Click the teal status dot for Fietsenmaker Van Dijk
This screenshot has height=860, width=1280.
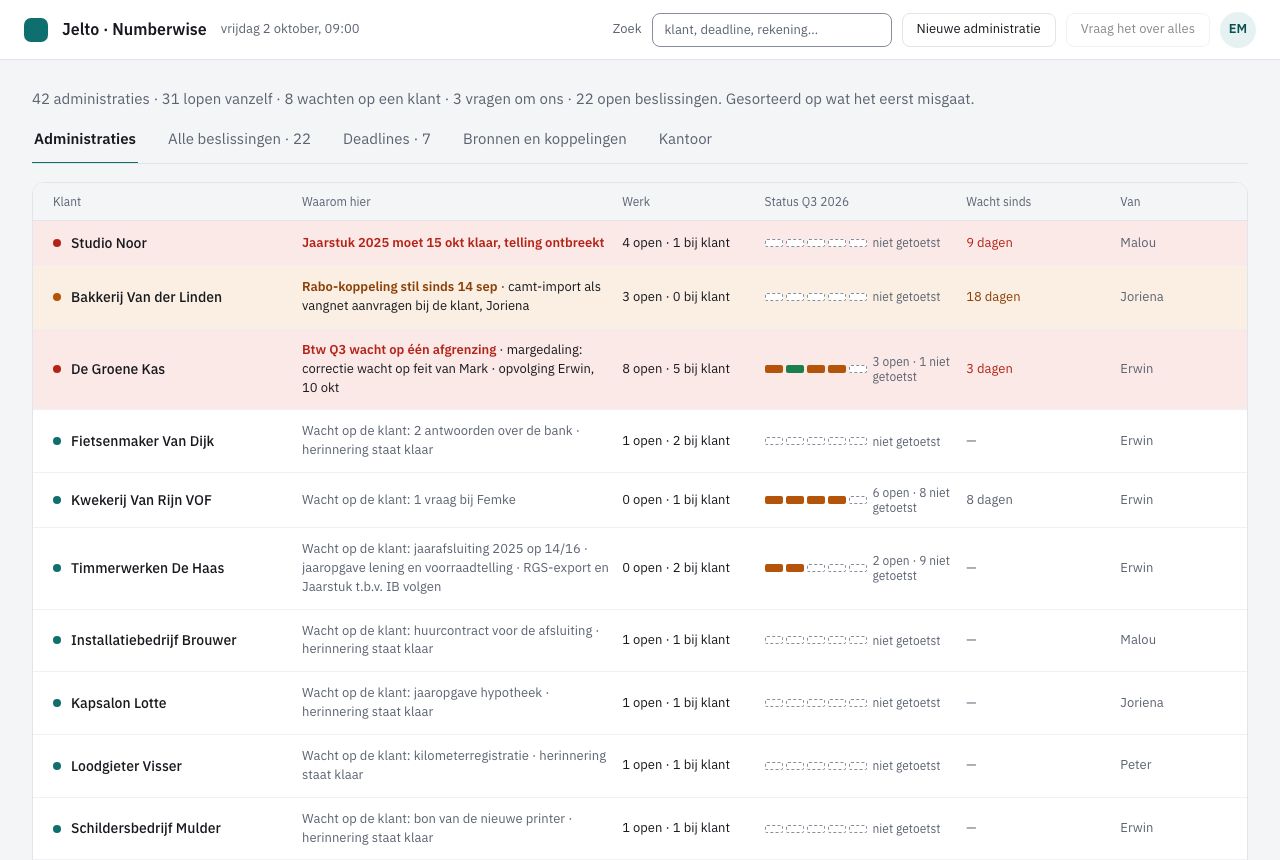coord(57,441)
